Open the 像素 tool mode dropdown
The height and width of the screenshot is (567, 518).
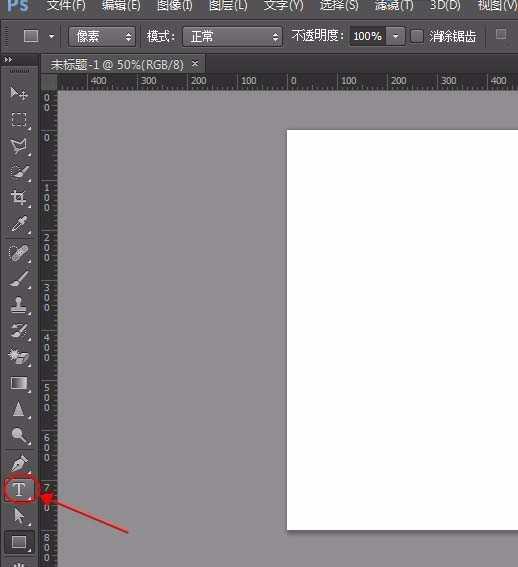tap(102, 37)
